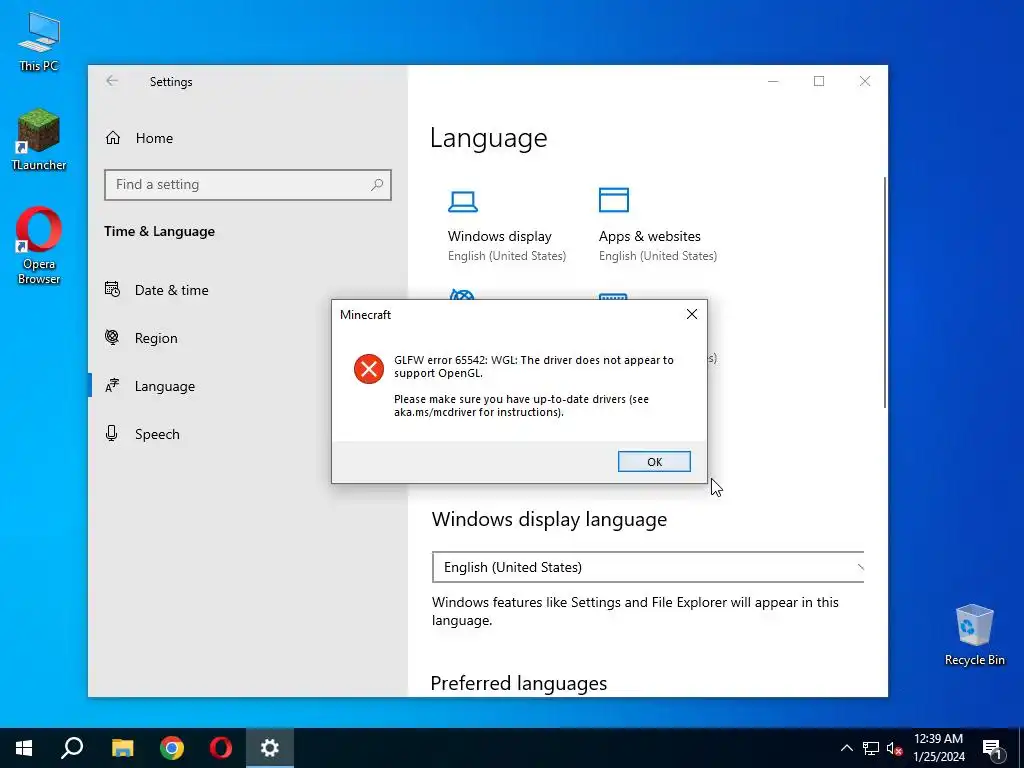
Task: Maximize the Settings window
Action: tap(819, 81)
